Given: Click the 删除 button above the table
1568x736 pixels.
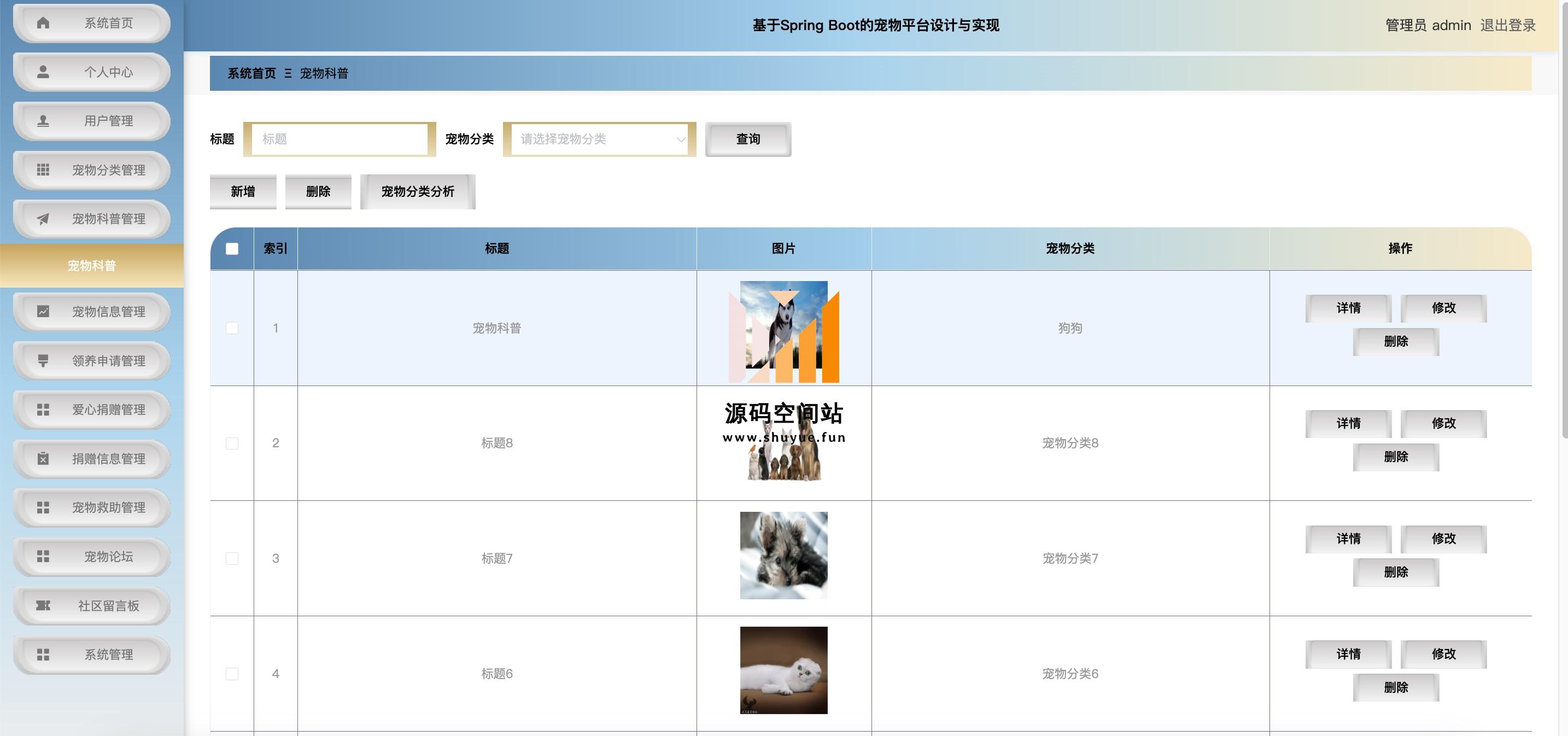Looking at the screenshot, I should coord(318,192).
